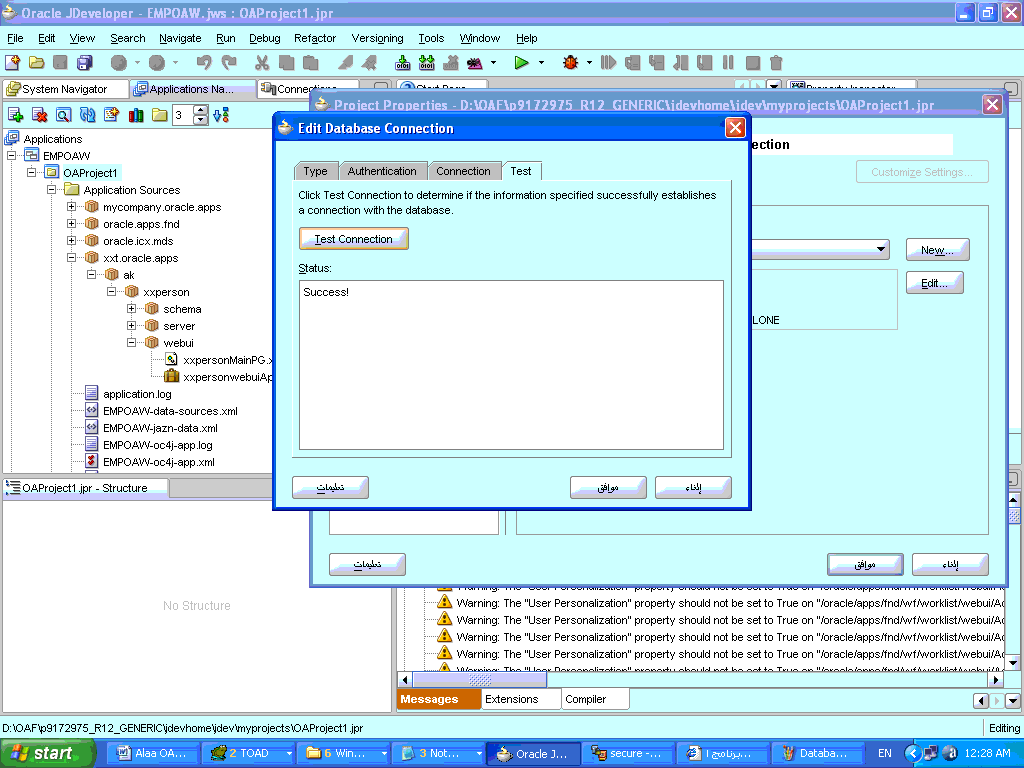
Task: Open the Run toolbar dropdown arrow
Action: point(541,63)
